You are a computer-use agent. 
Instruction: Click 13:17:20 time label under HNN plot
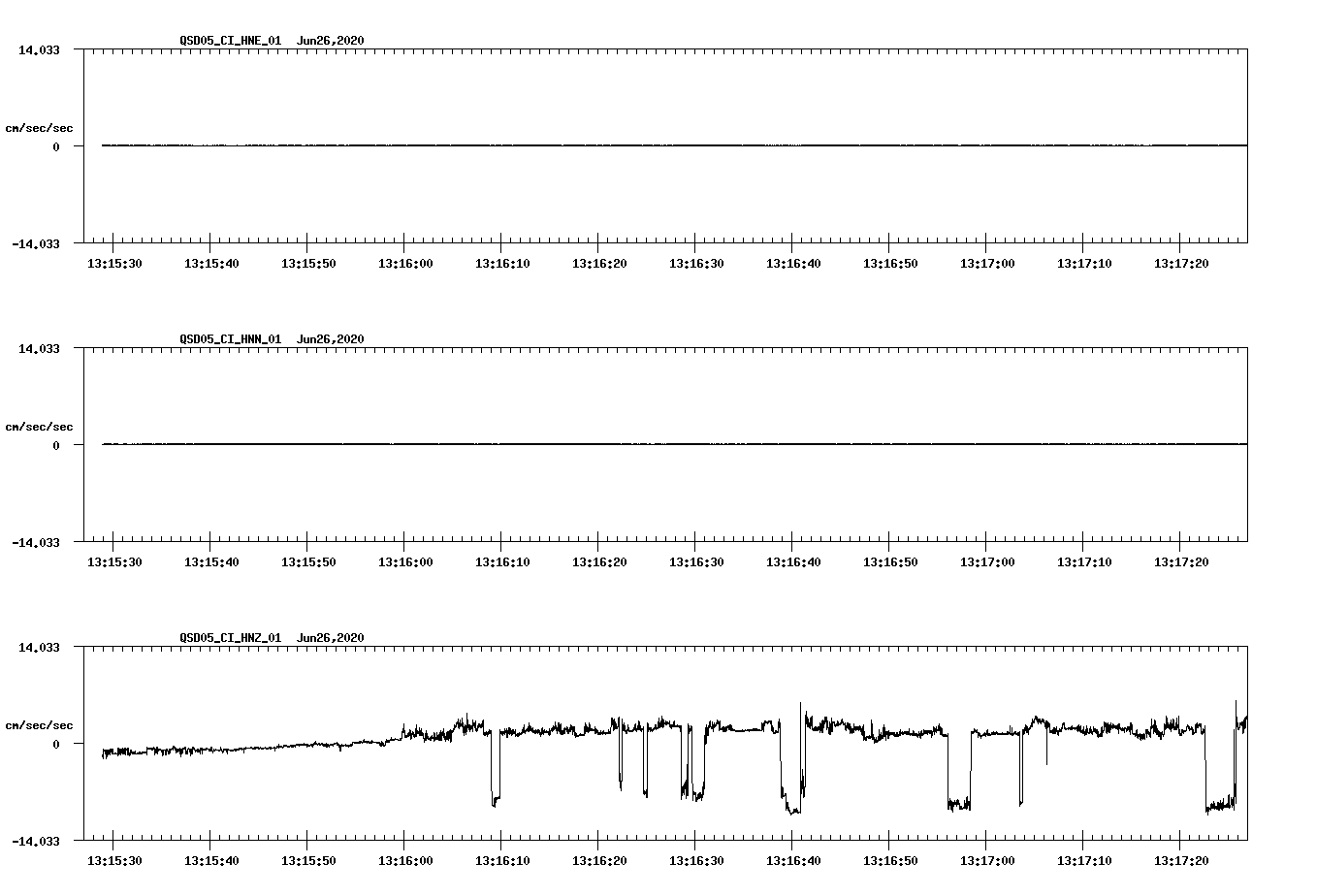click(1181, 562)
